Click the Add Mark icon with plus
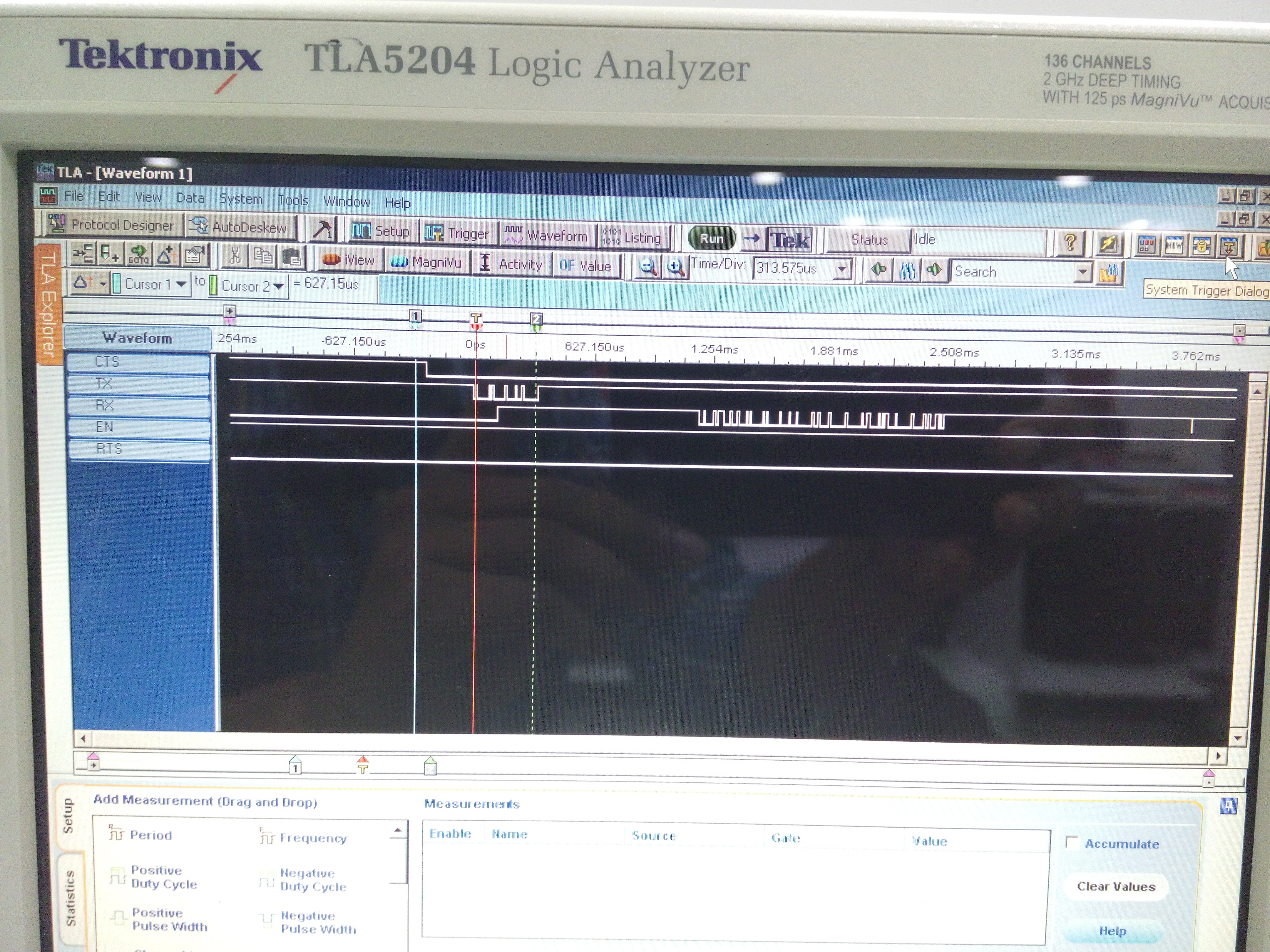1270x952 pixels. [110, 254]
